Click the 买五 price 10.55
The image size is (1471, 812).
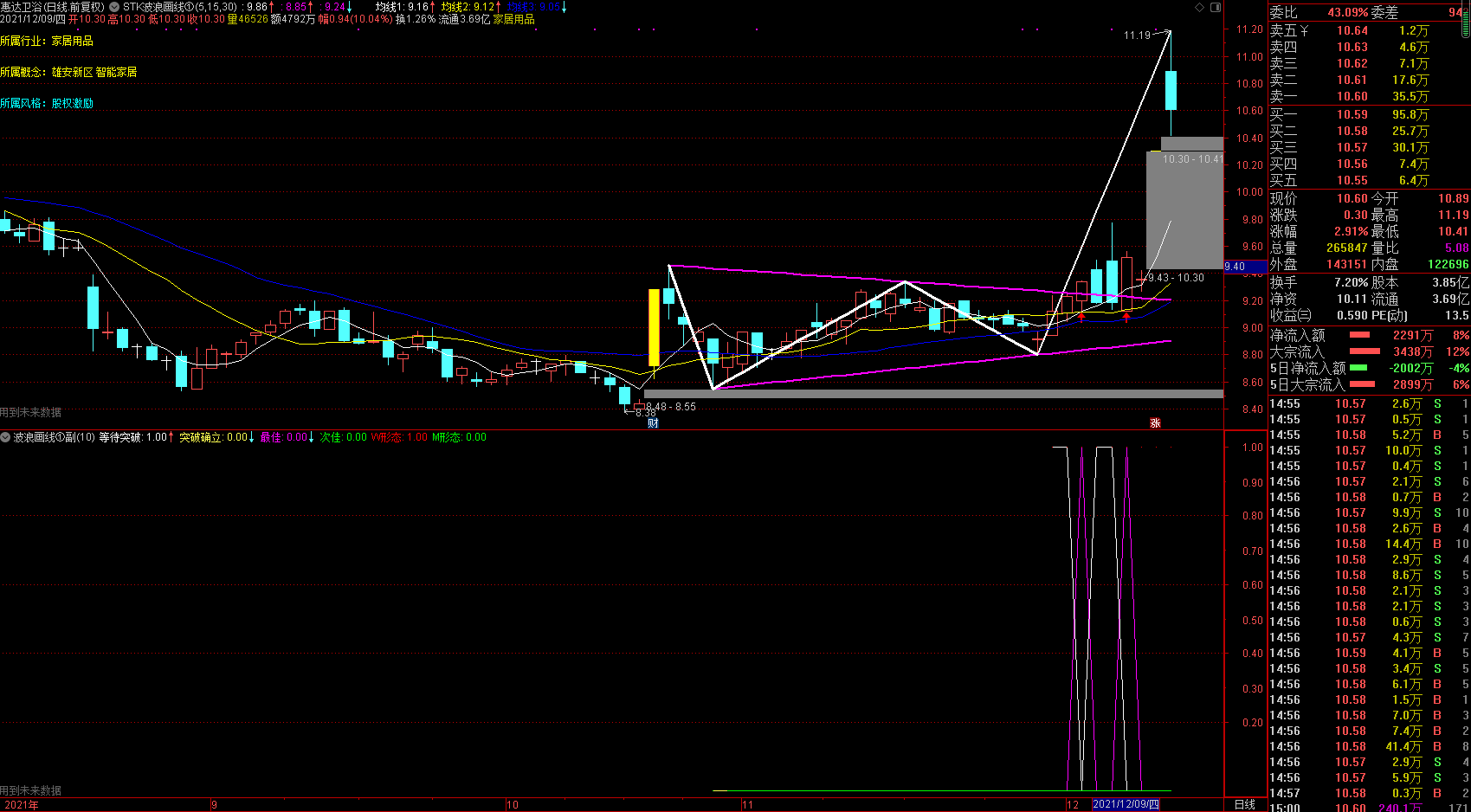click(1352, 181)
